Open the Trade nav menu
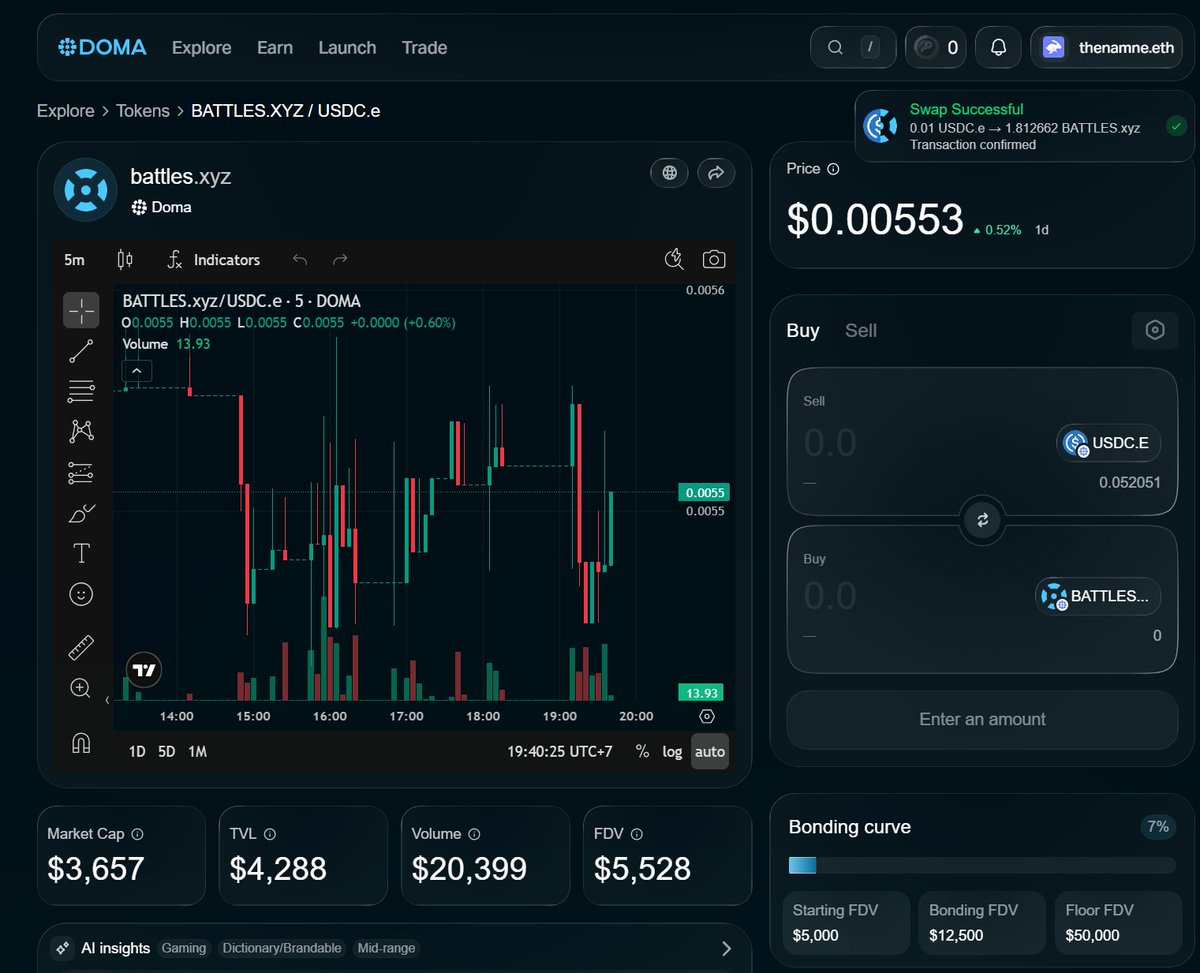The image size is (1200, 973). 424,47
